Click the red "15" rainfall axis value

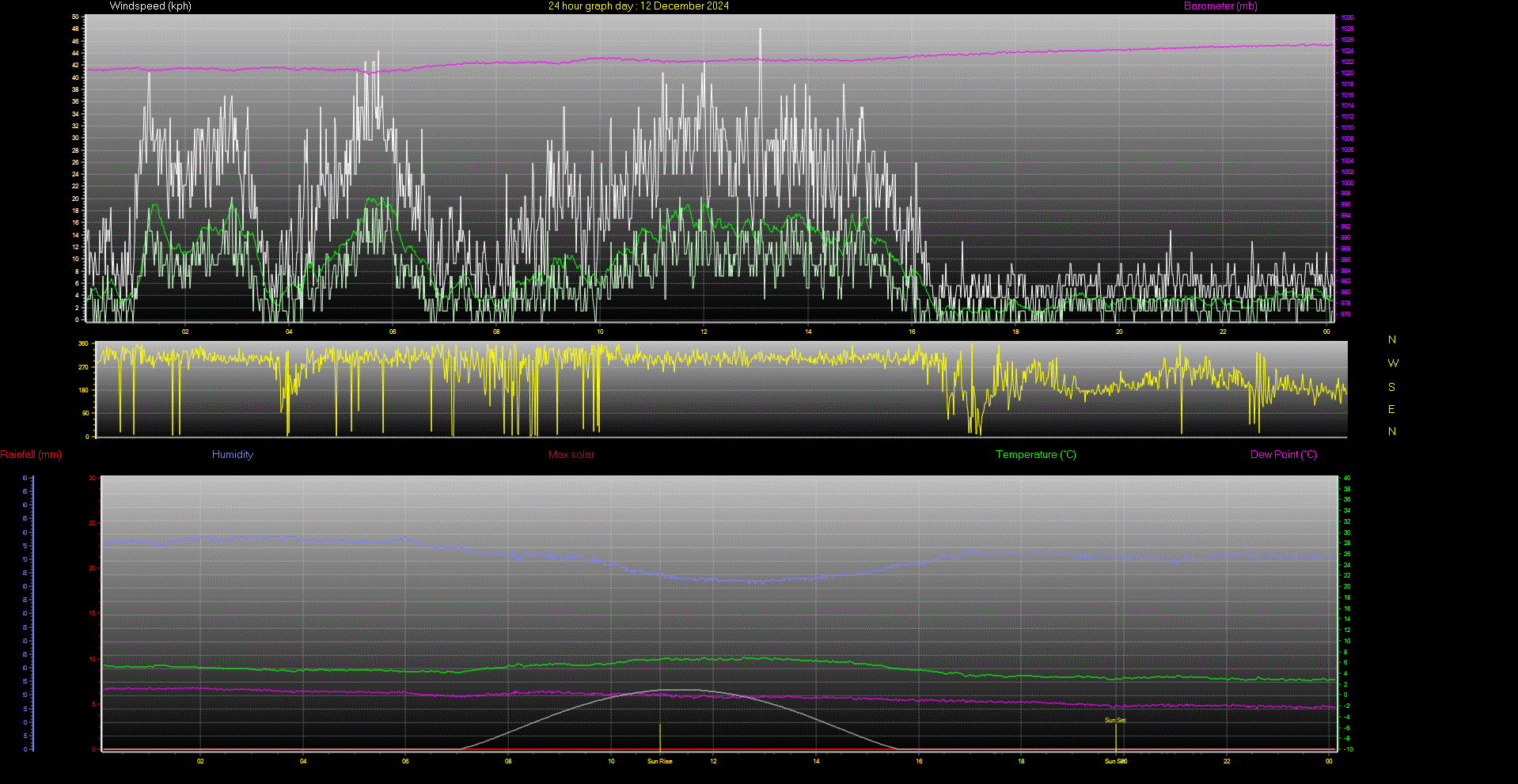(93, 614)
